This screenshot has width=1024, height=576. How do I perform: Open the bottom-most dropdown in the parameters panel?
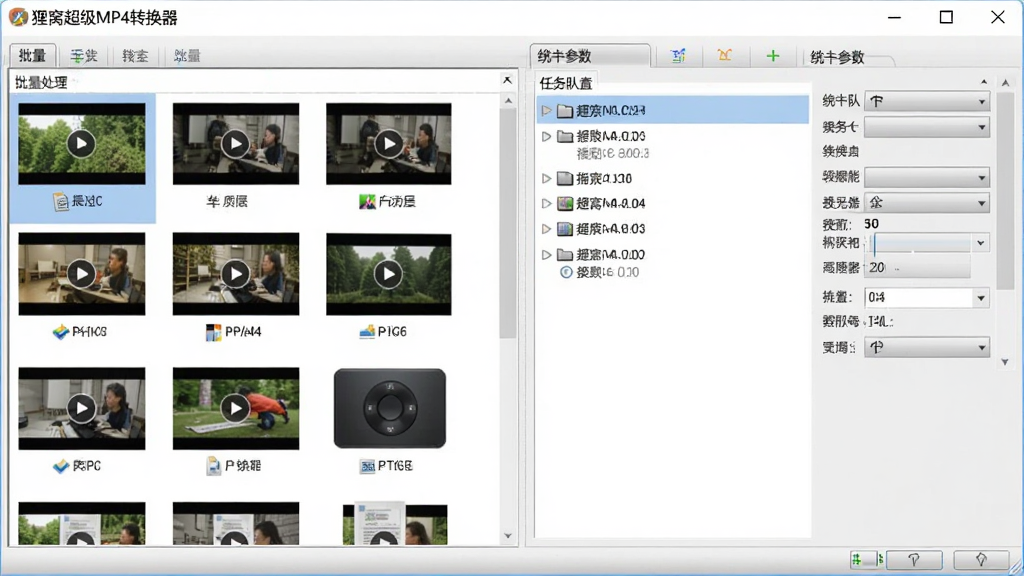point(927,348)
